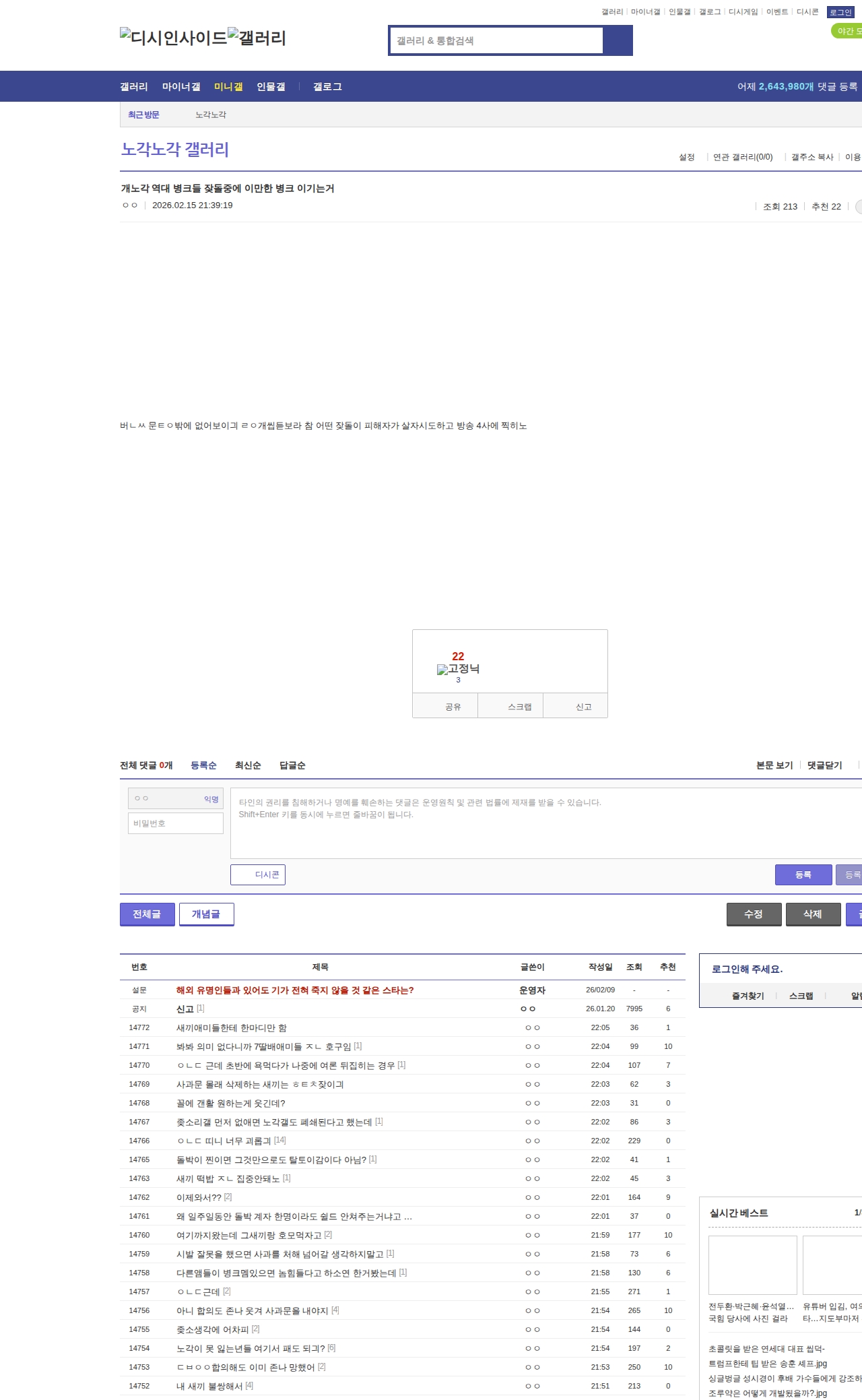Click the first 실시간 베스트 thumbnail
Image resolution: width=862 pixels, height=1400 pixels.
[x=753, y=1265]
